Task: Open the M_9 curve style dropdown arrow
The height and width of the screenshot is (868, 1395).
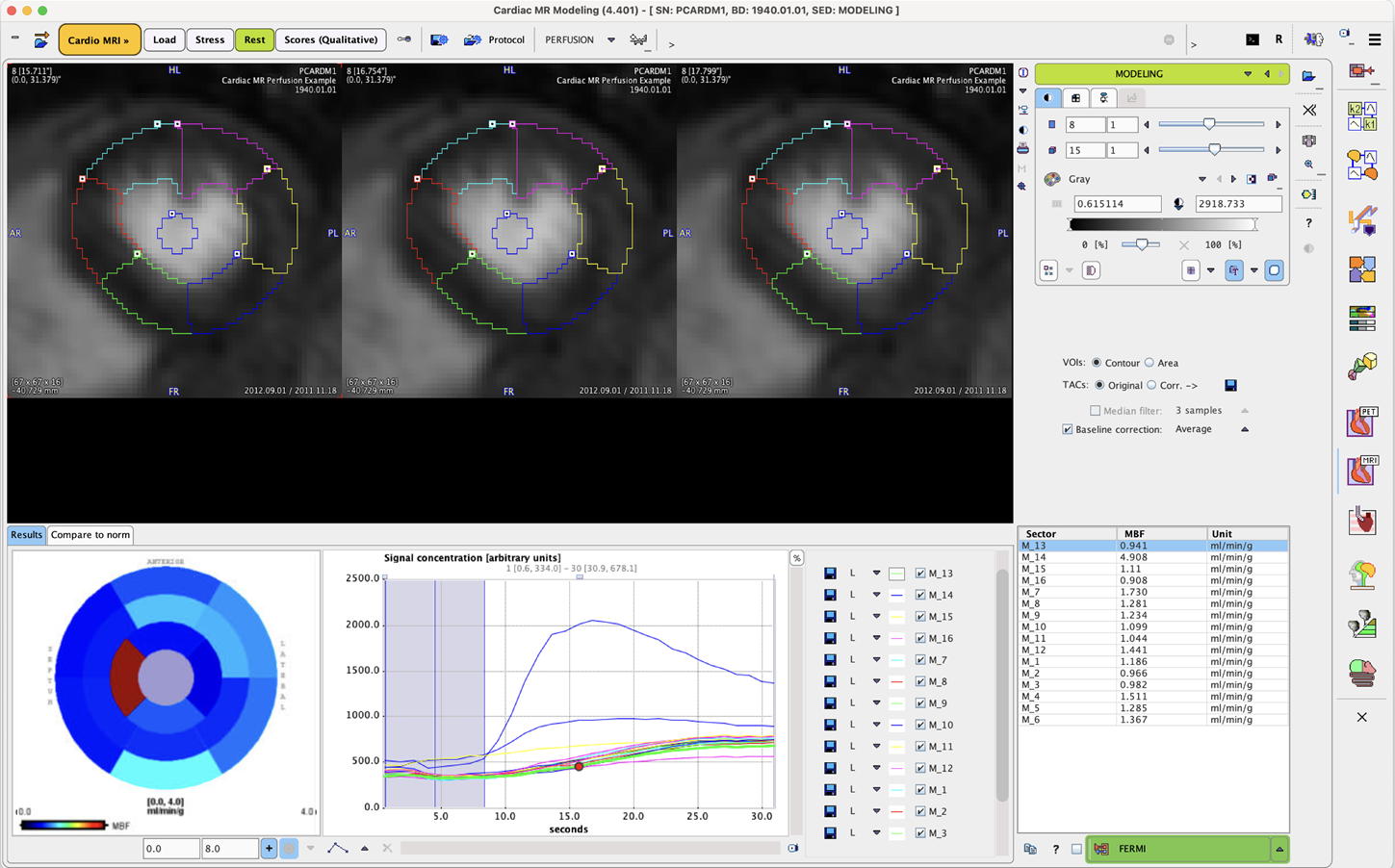Action: point(876,703)
